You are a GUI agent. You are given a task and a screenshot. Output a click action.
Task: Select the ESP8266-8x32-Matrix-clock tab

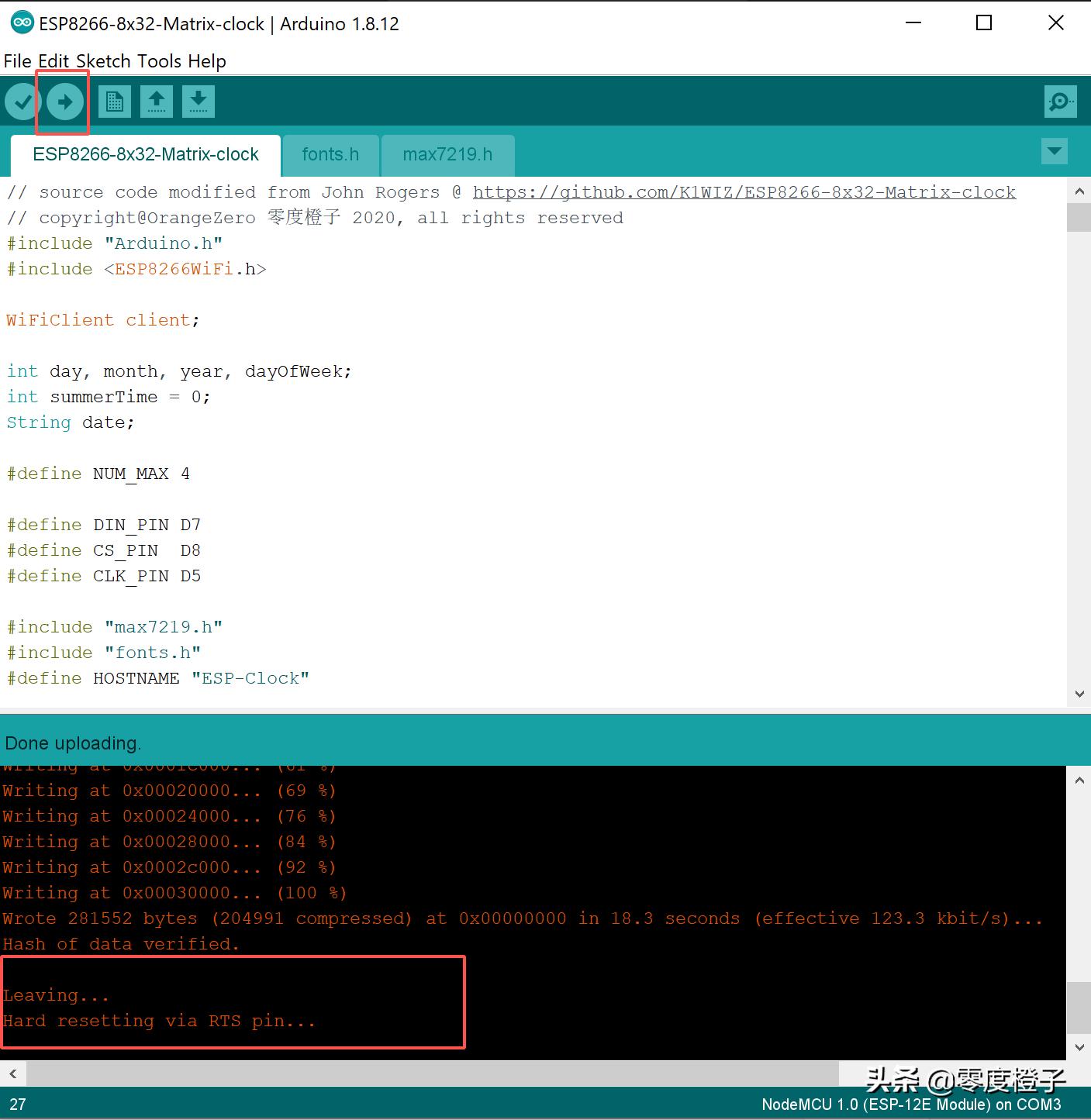[x=146, y=154]
